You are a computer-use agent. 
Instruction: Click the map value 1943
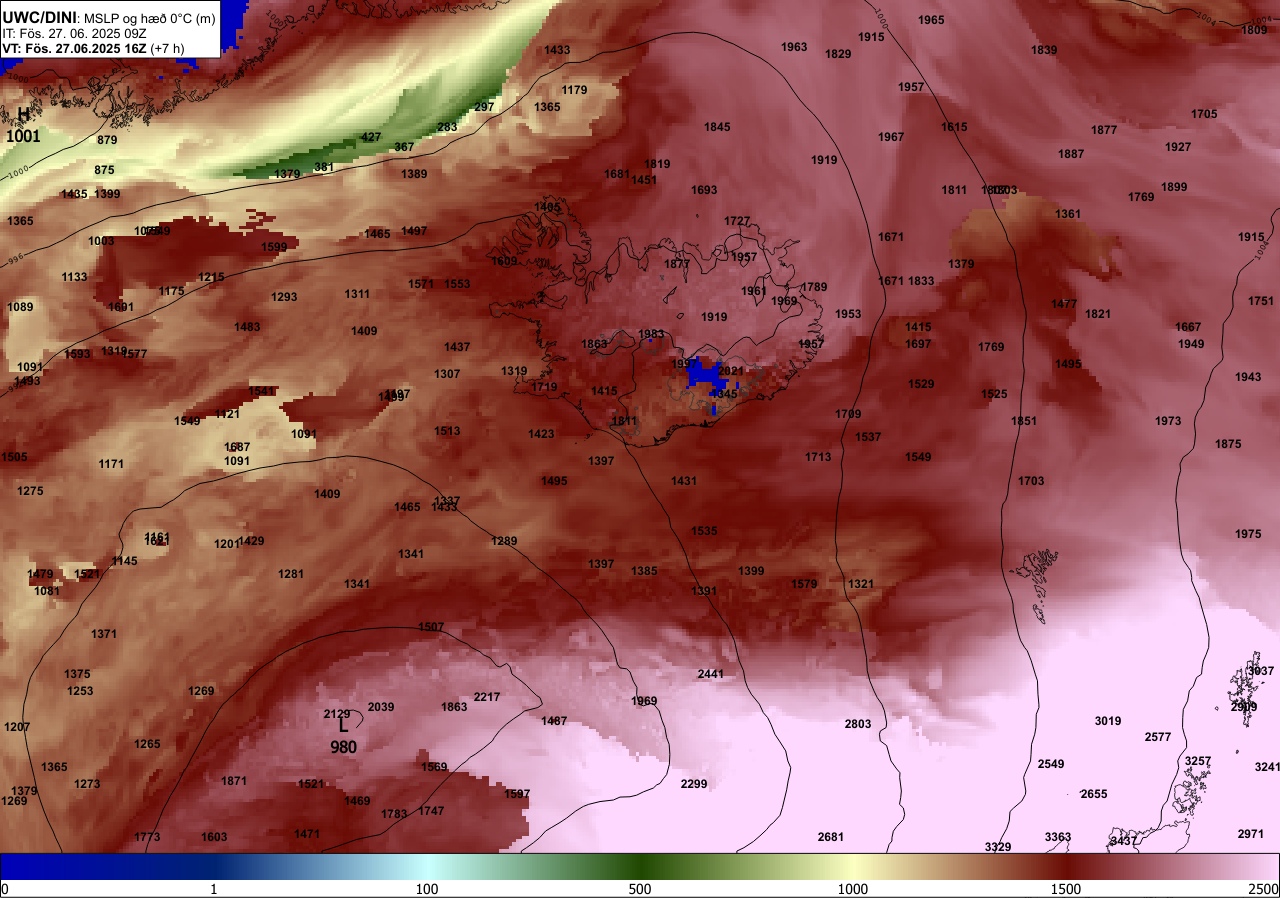coord(1248,377)
